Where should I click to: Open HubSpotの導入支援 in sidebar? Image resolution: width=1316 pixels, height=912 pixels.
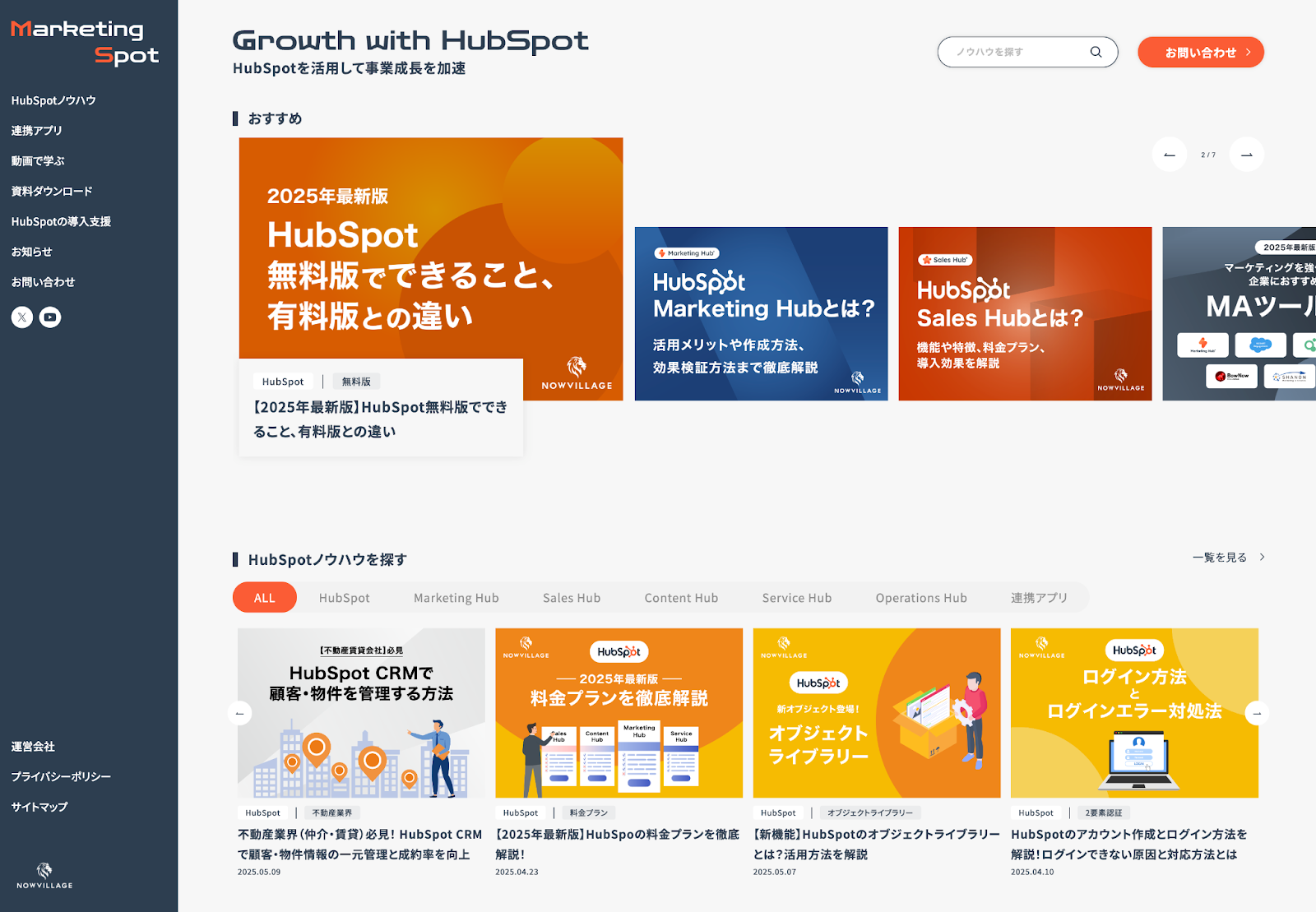61,221
